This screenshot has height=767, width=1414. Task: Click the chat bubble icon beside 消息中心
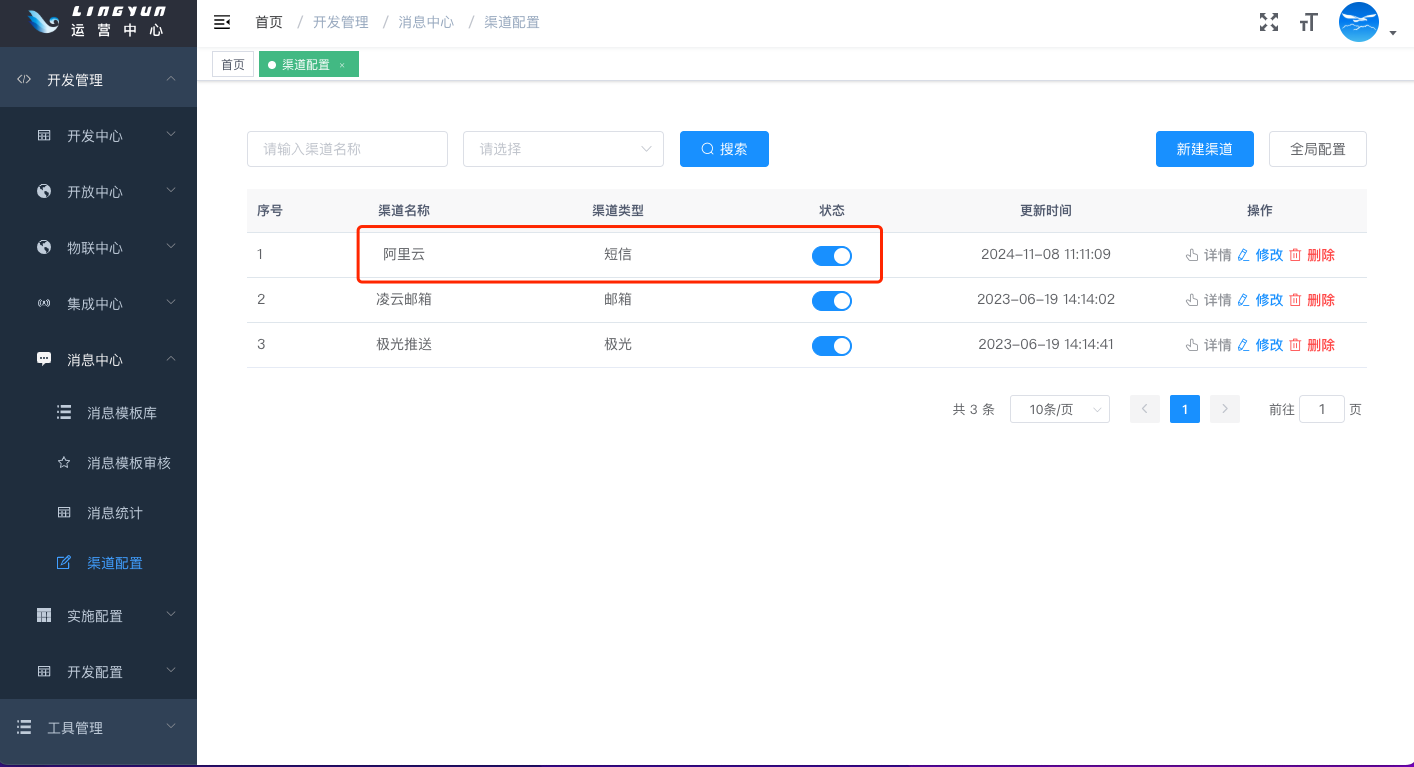coord(44,359)
